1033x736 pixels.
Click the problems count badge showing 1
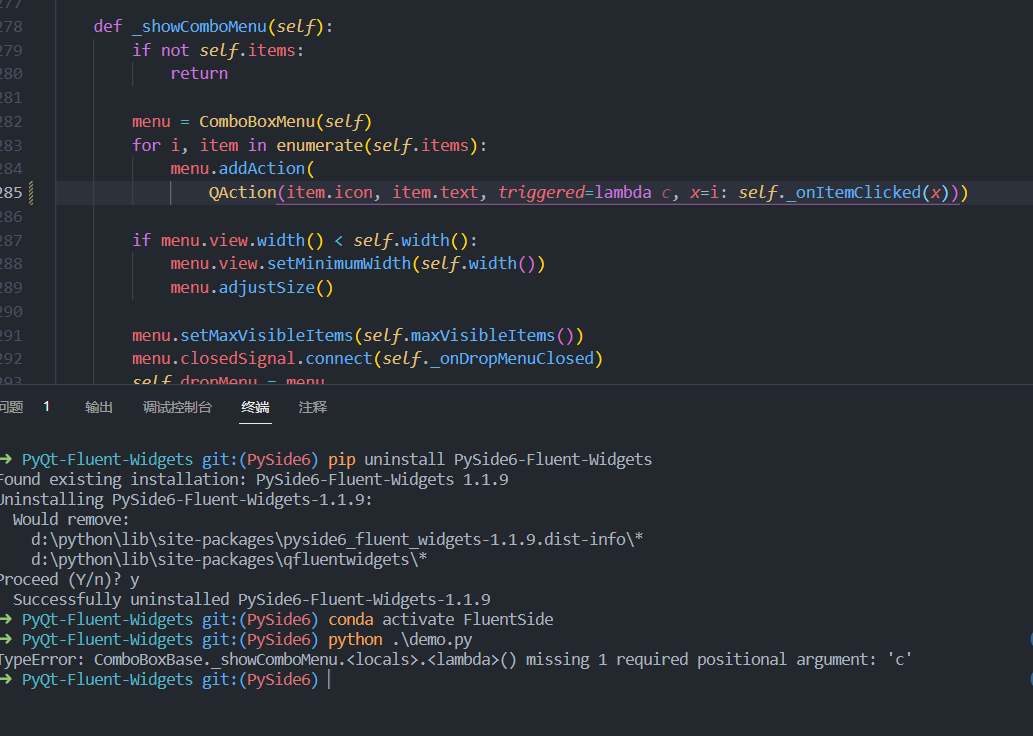coord(45,407)
